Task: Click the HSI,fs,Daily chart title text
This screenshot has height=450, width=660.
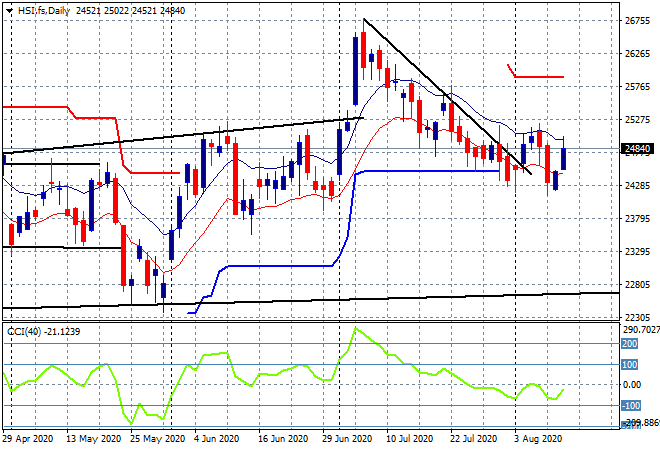Action: 44,11
